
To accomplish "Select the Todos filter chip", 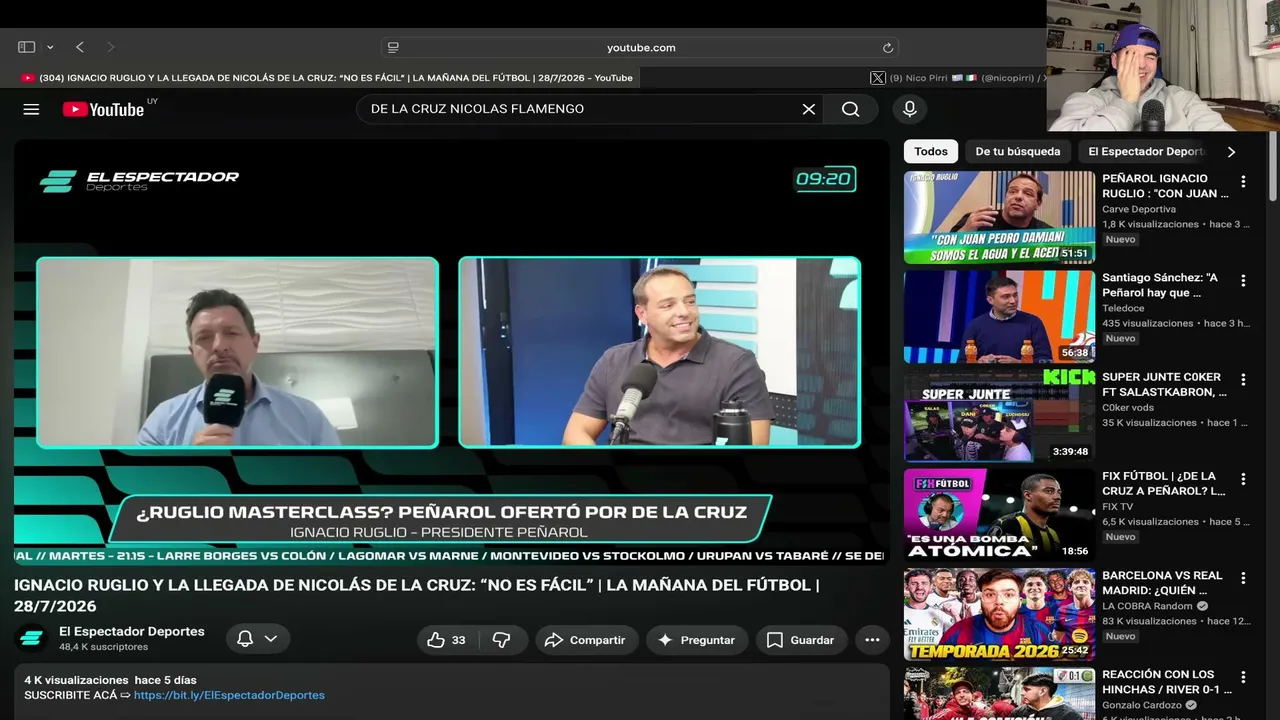I will [x=930, y=151].
